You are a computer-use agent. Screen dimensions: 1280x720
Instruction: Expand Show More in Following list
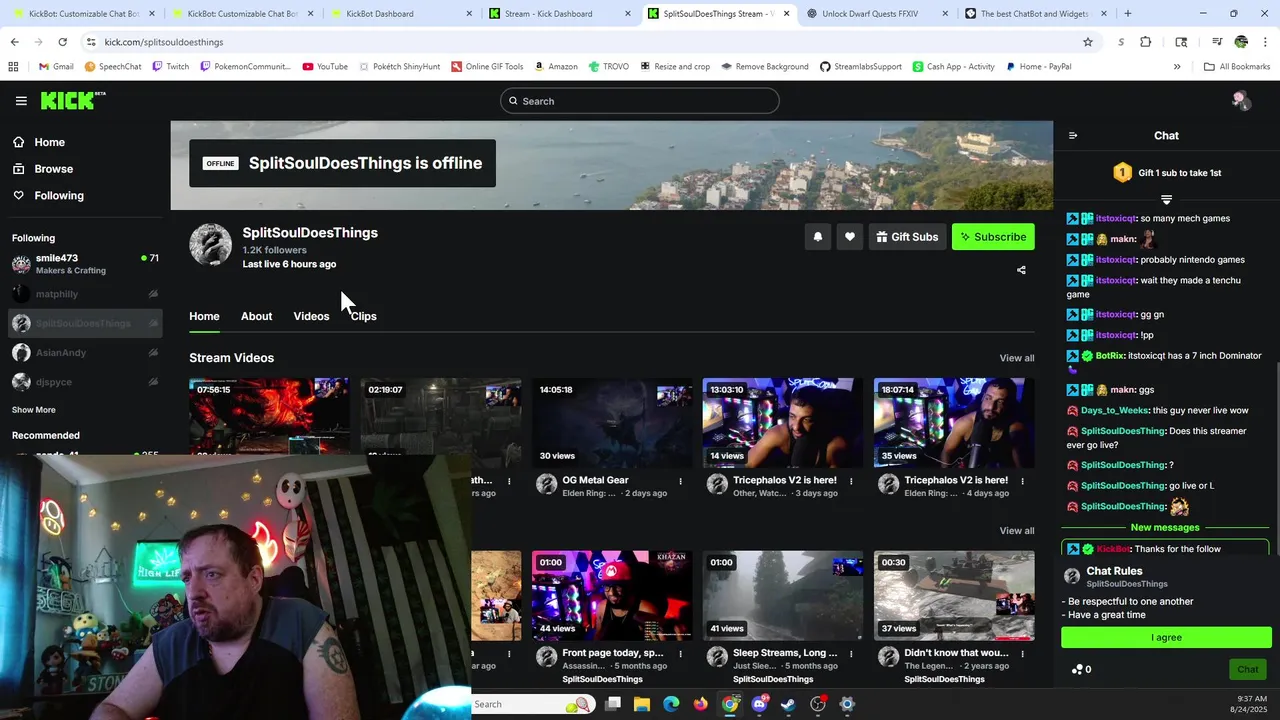[x=34, y=410]
